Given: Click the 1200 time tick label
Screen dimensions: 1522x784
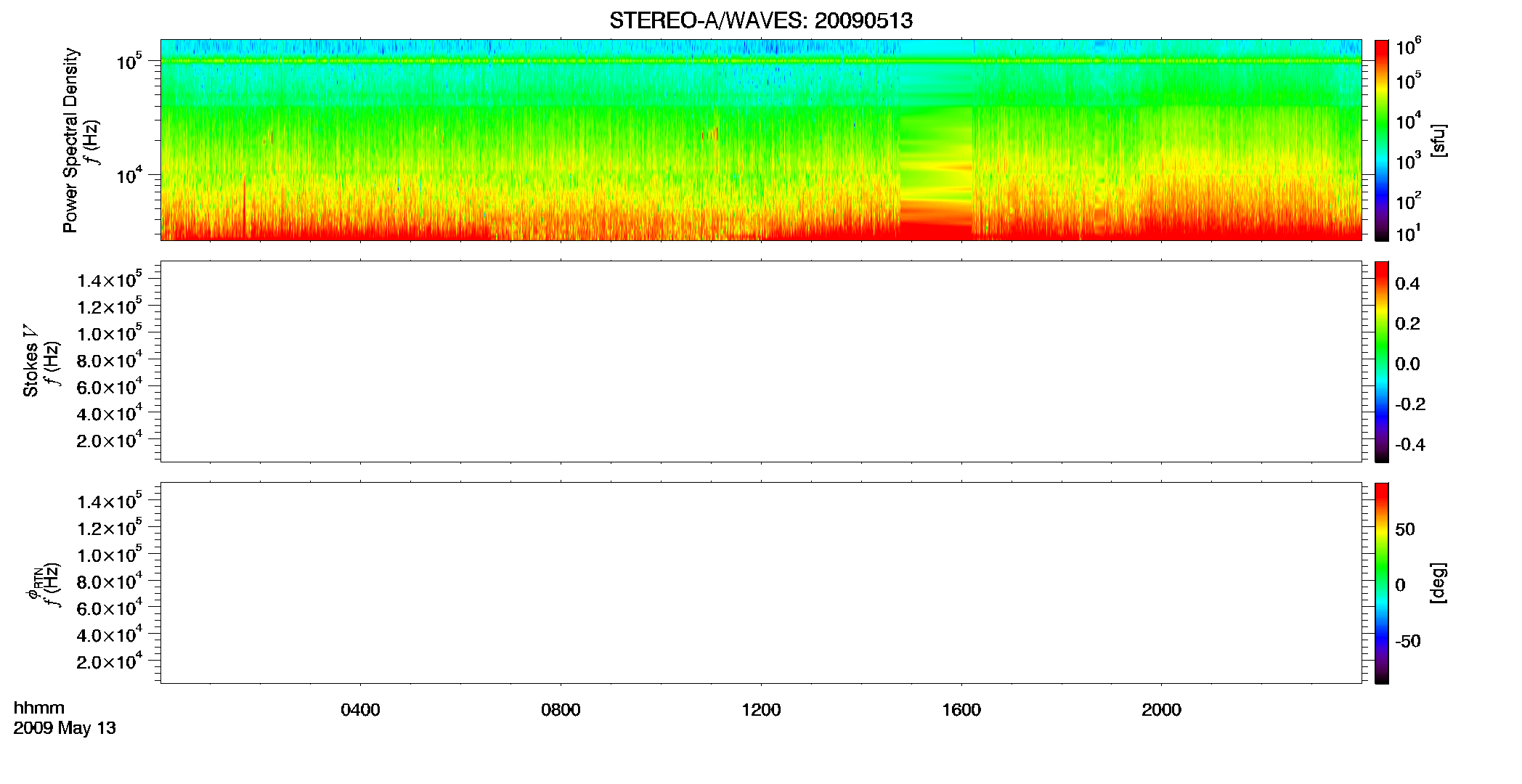Looking at the screenshot, I should tap(761, 710).
